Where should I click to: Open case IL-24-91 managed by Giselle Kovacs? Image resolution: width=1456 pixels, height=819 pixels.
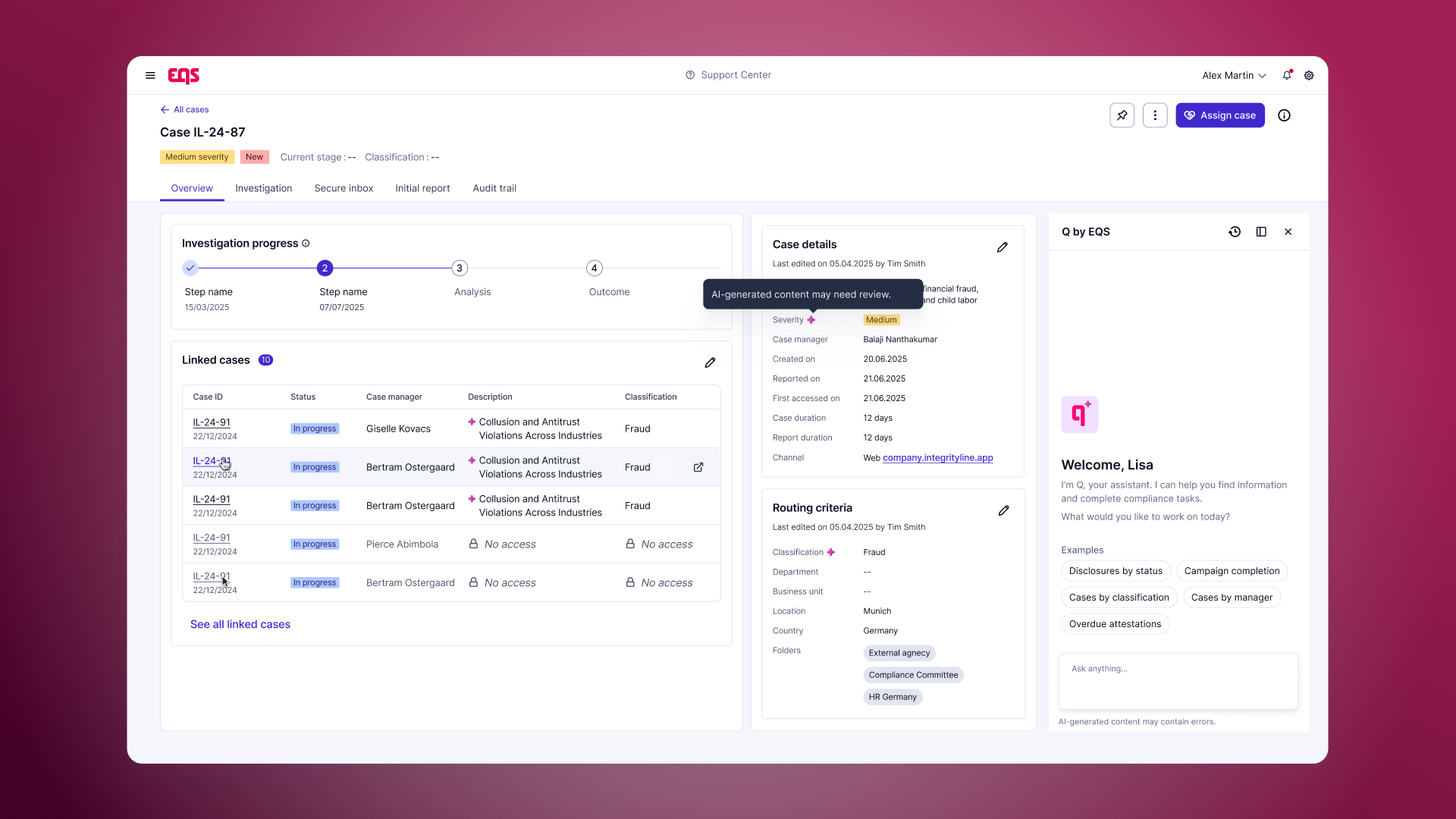pyautogui.click(x=212, y=422)
